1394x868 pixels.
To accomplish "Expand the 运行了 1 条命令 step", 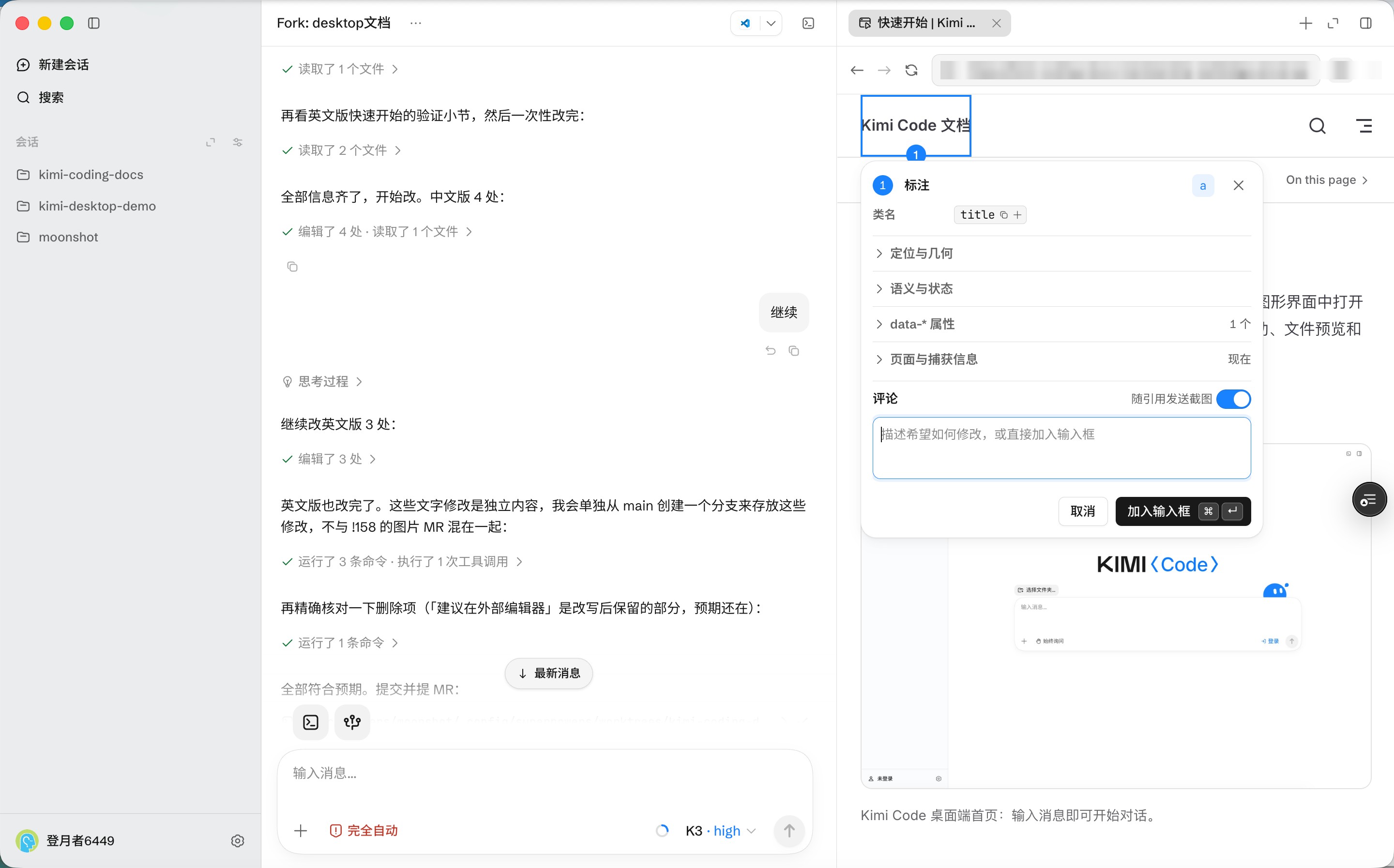I will pos(340,643).
